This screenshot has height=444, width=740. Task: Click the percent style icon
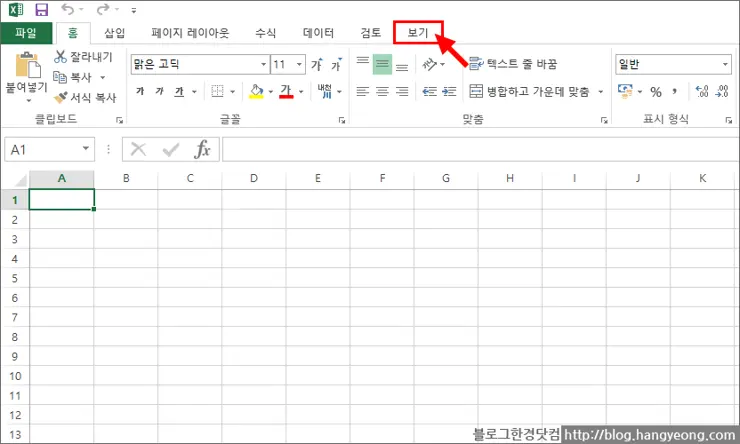[656, 91]
